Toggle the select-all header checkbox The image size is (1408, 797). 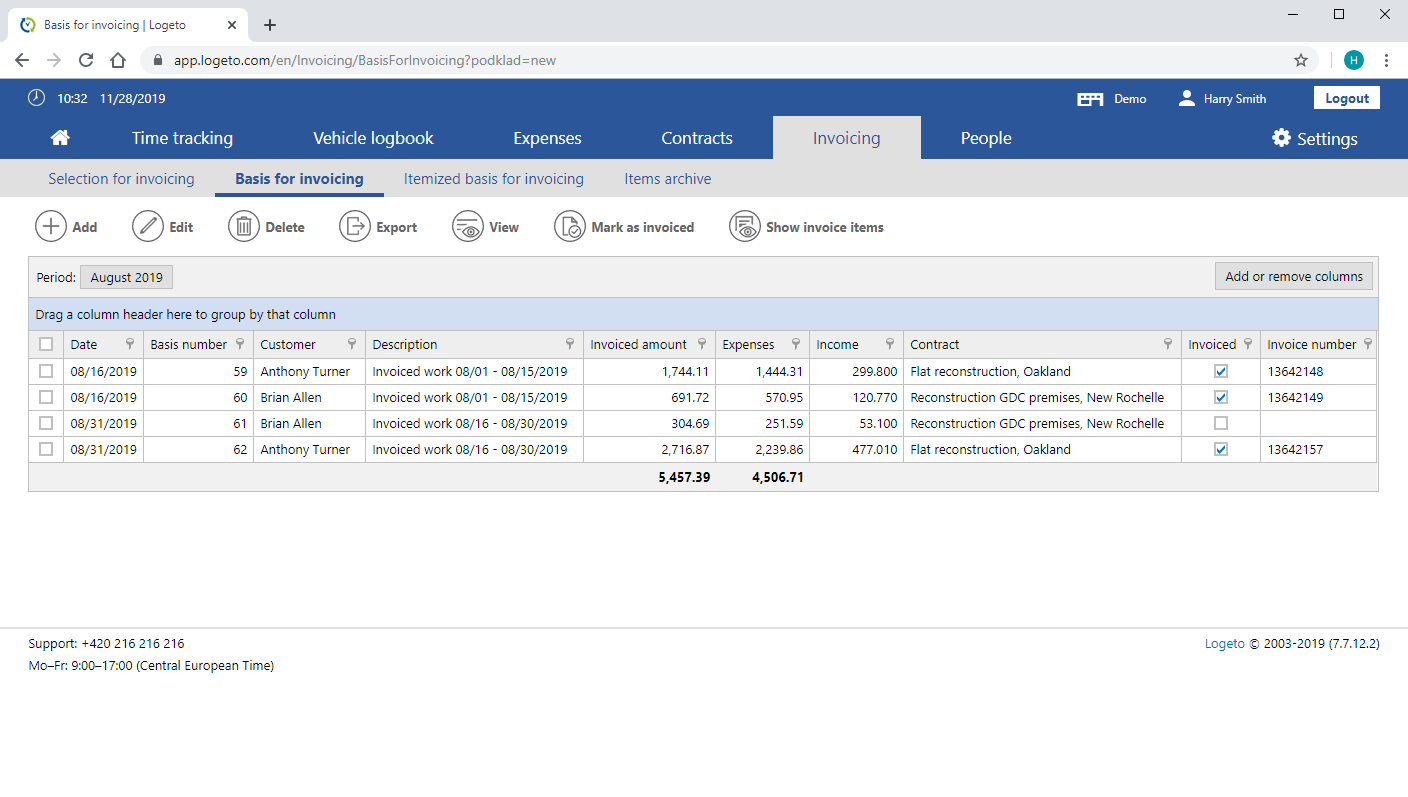[x=46, y=344]
